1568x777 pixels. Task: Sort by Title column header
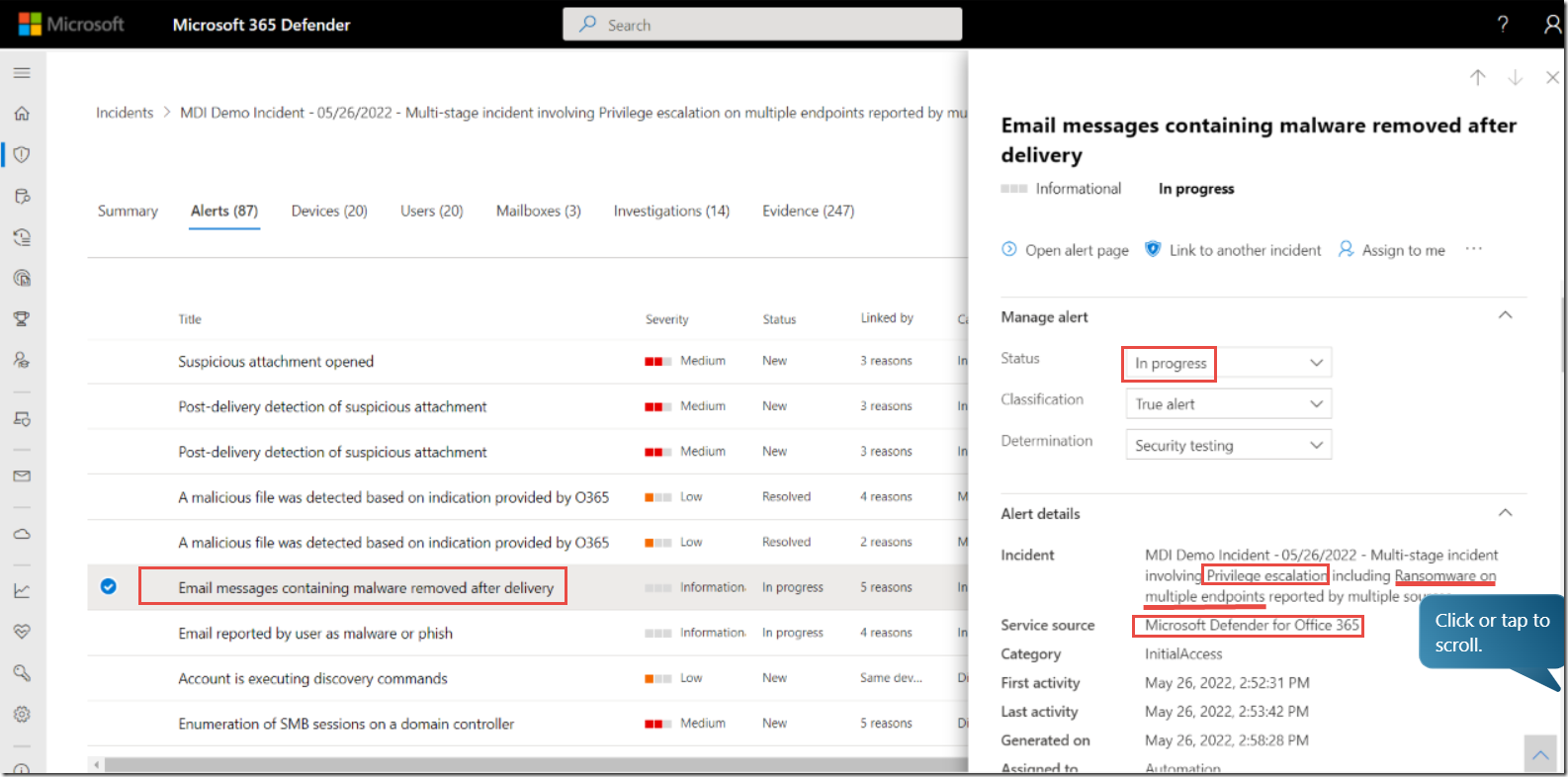[190, 319]
